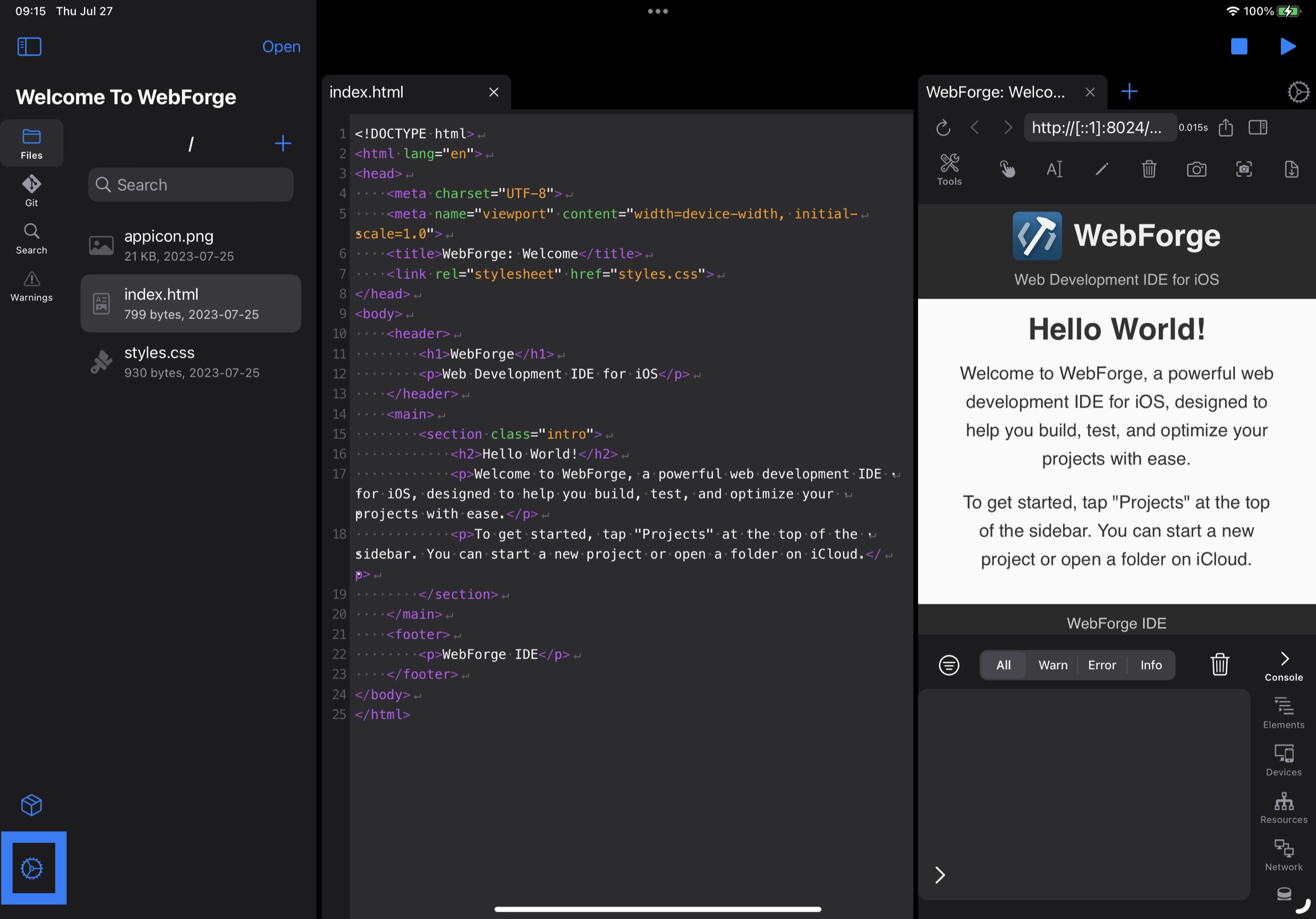Switch to Console inspector panel
The width and height of the screenshot is (1316, 919).
(x=1284, y=665)
